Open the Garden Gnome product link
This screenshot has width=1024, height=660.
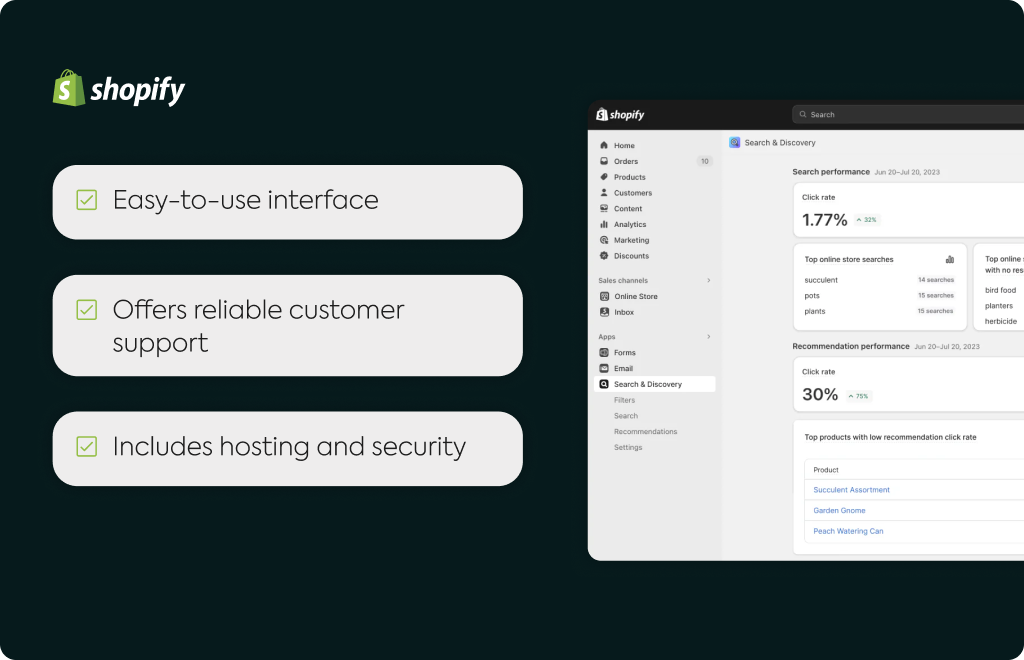[x=839, y=511]
